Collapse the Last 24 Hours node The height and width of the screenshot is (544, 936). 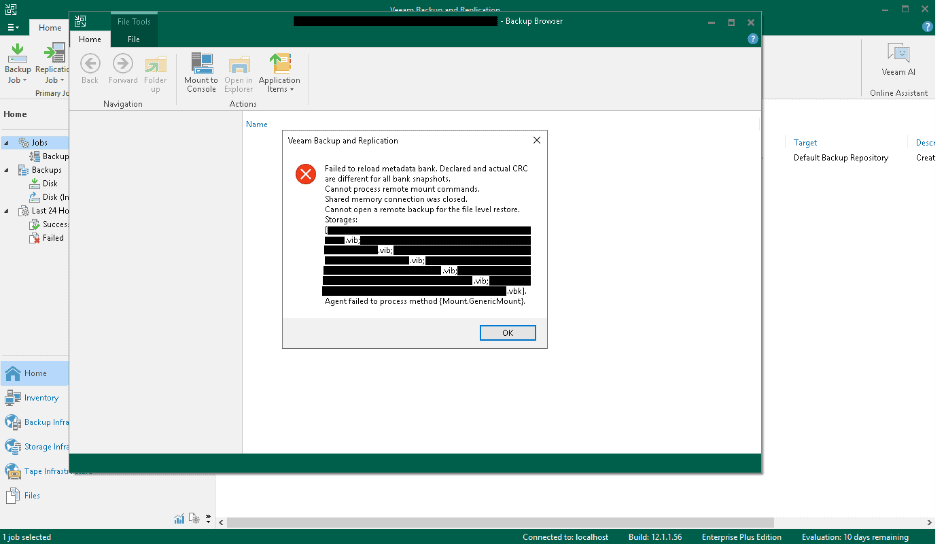coord(7,211)
